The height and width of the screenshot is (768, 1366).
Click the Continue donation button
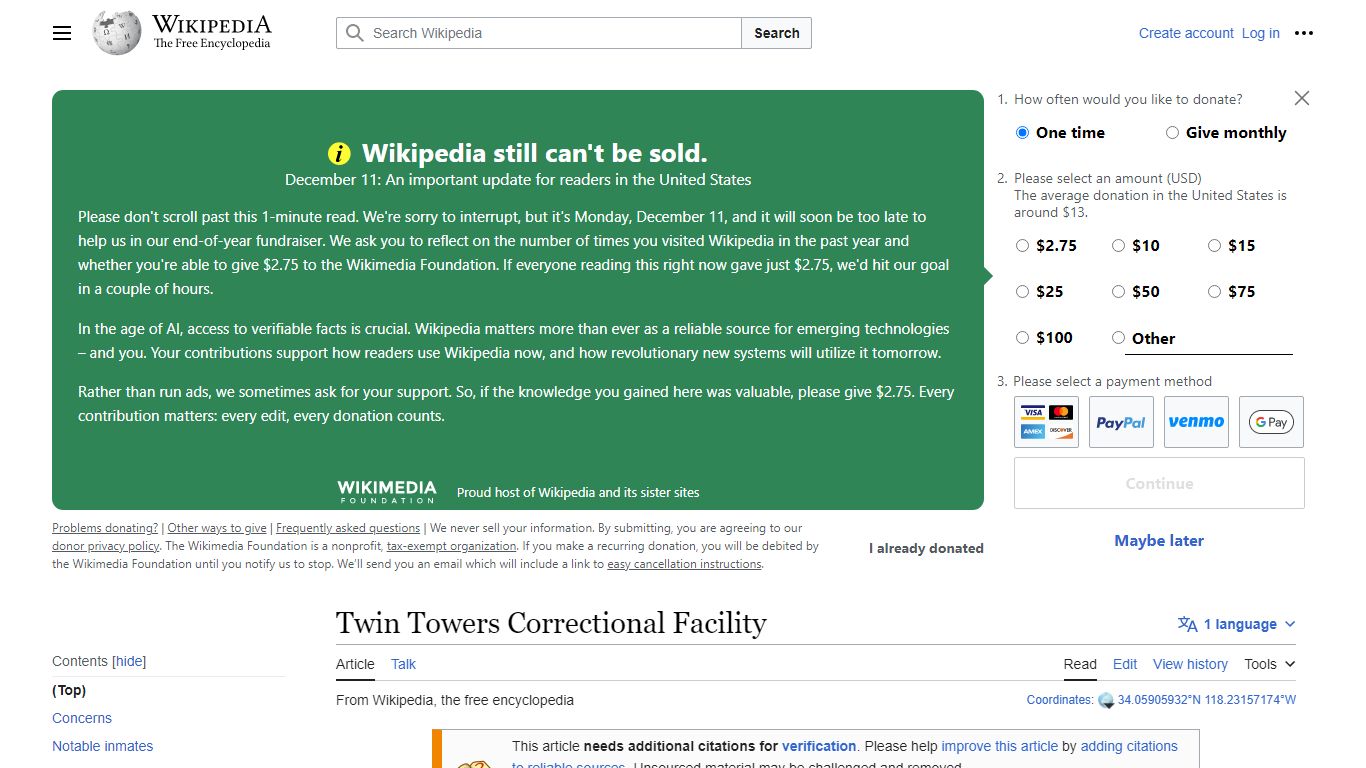click(x=1159, y=483)
